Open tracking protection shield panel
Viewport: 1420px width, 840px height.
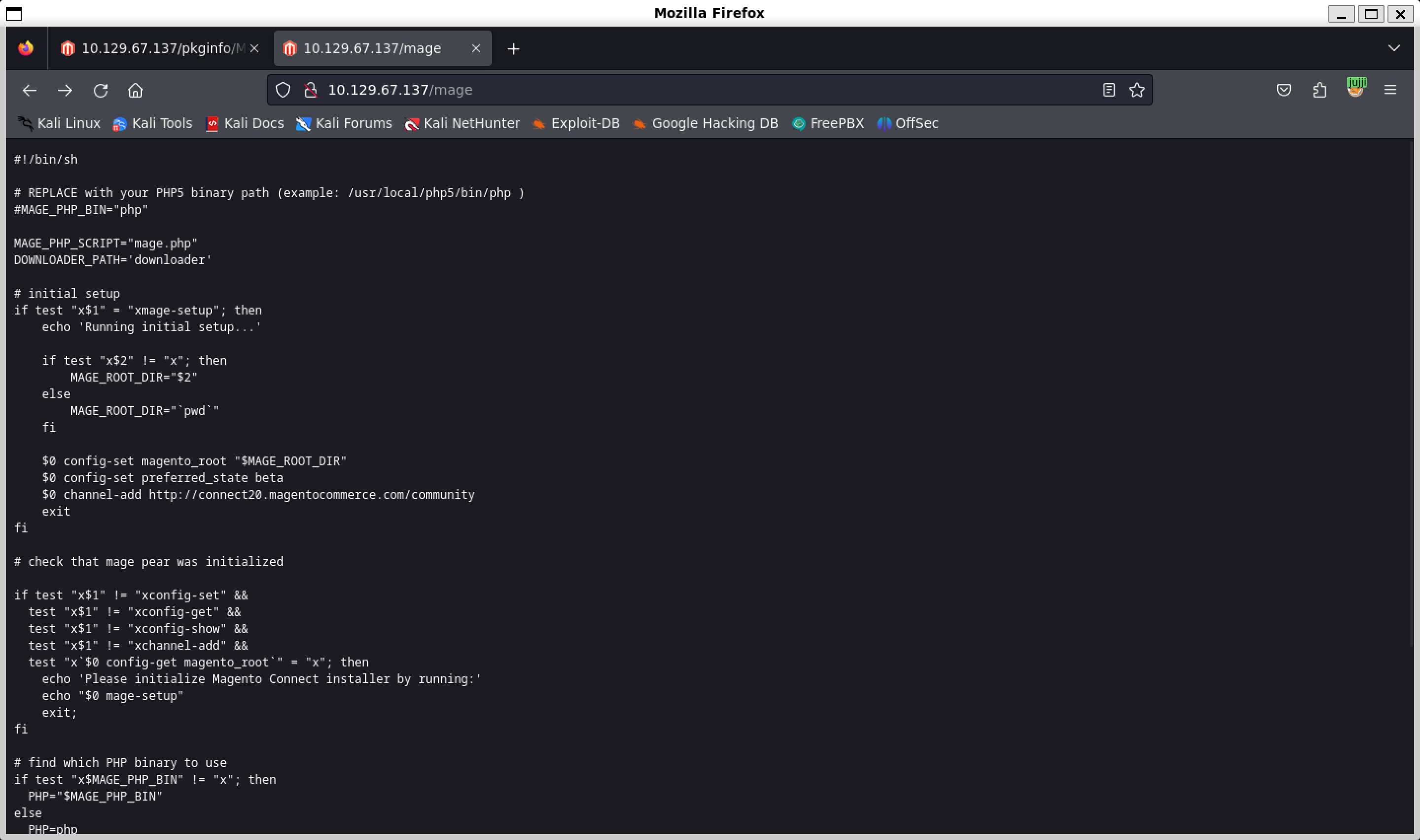[x=283, y=90]
